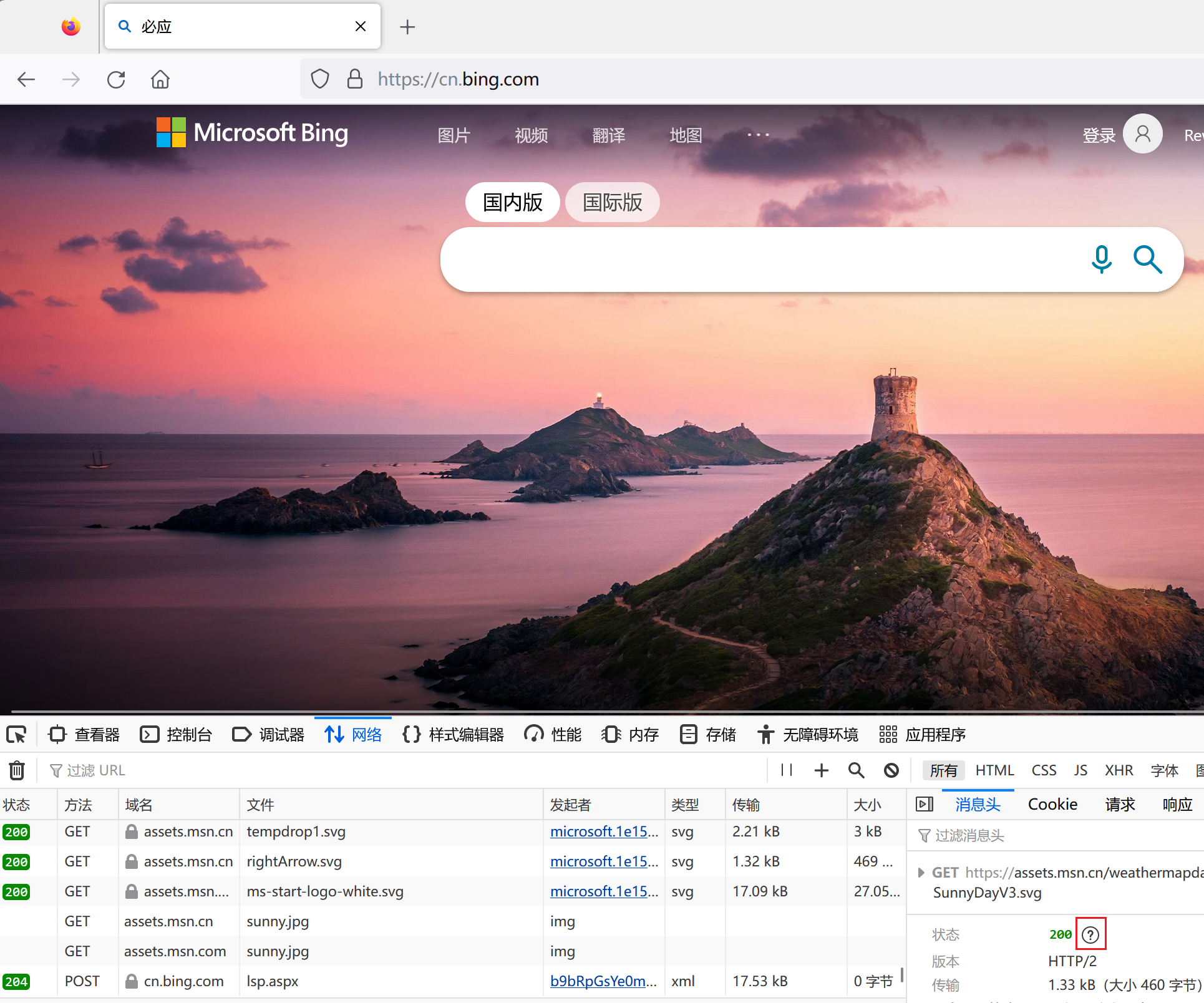Click the network search magnifier icon
The width and height of the screenshot is (1204, 1003).
click(856, 770)
